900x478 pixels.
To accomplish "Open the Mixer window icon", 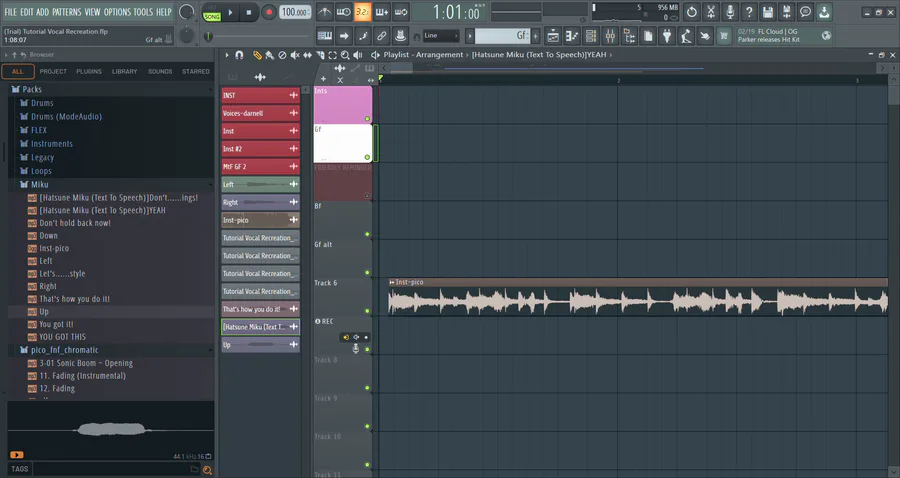I will pyautogui.click(x=610, y=36).
